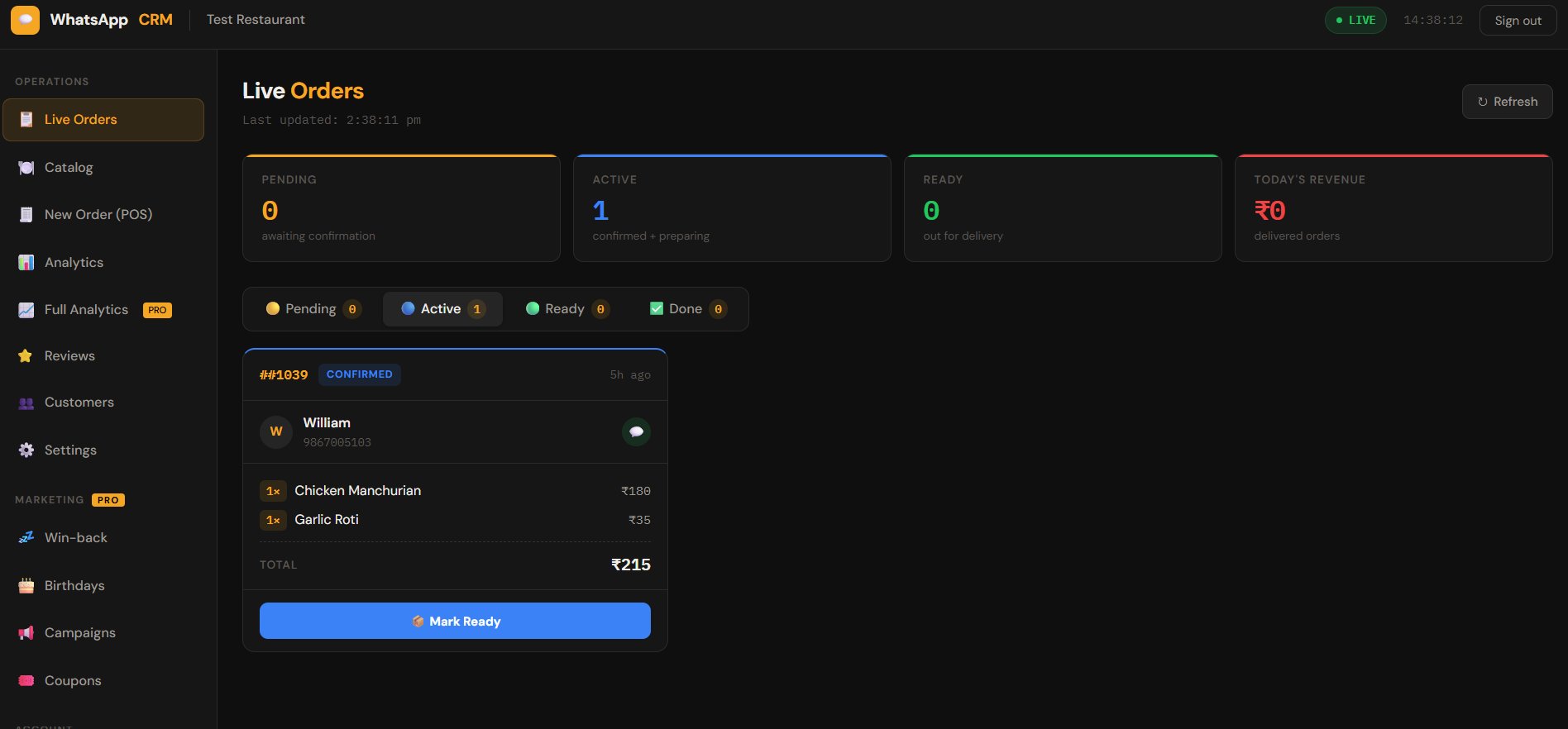Click the WhatsApp CRM logo icon

click(x=25, y=20)
